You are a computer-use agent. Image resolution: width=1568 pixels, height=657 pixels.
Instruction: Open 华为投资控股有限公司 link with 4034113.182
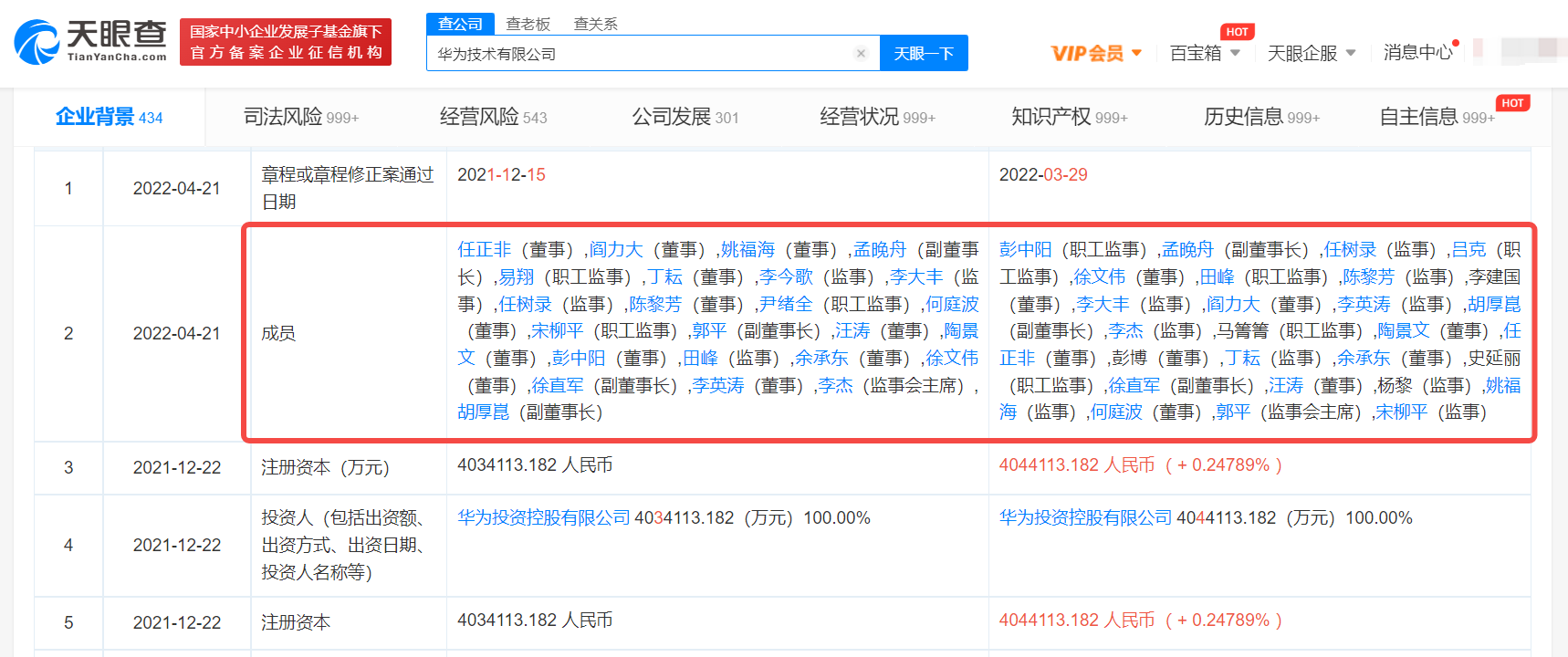click(544, 517)
